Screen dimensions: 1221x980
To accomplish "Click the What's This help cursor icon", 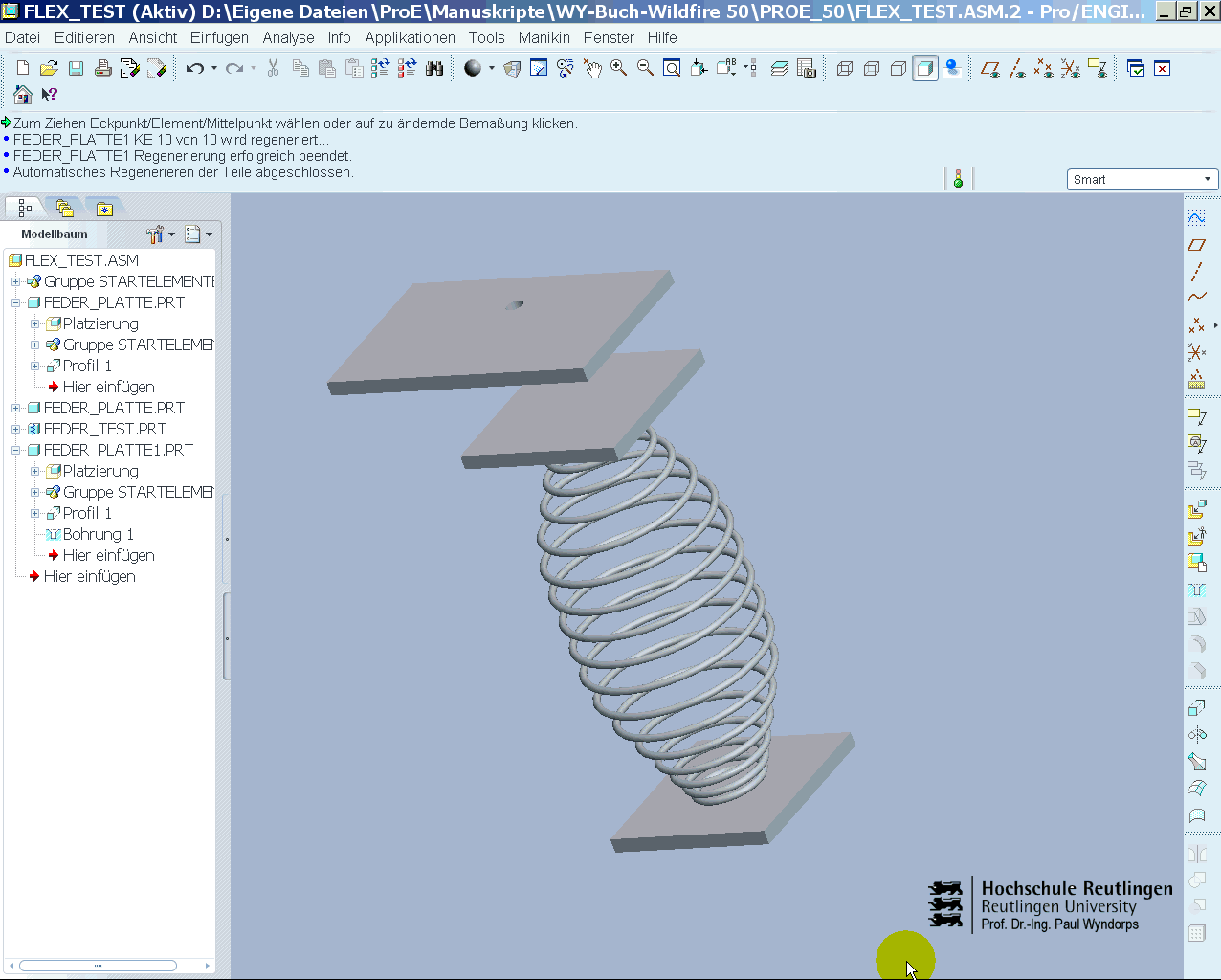I will coord(50,95).
